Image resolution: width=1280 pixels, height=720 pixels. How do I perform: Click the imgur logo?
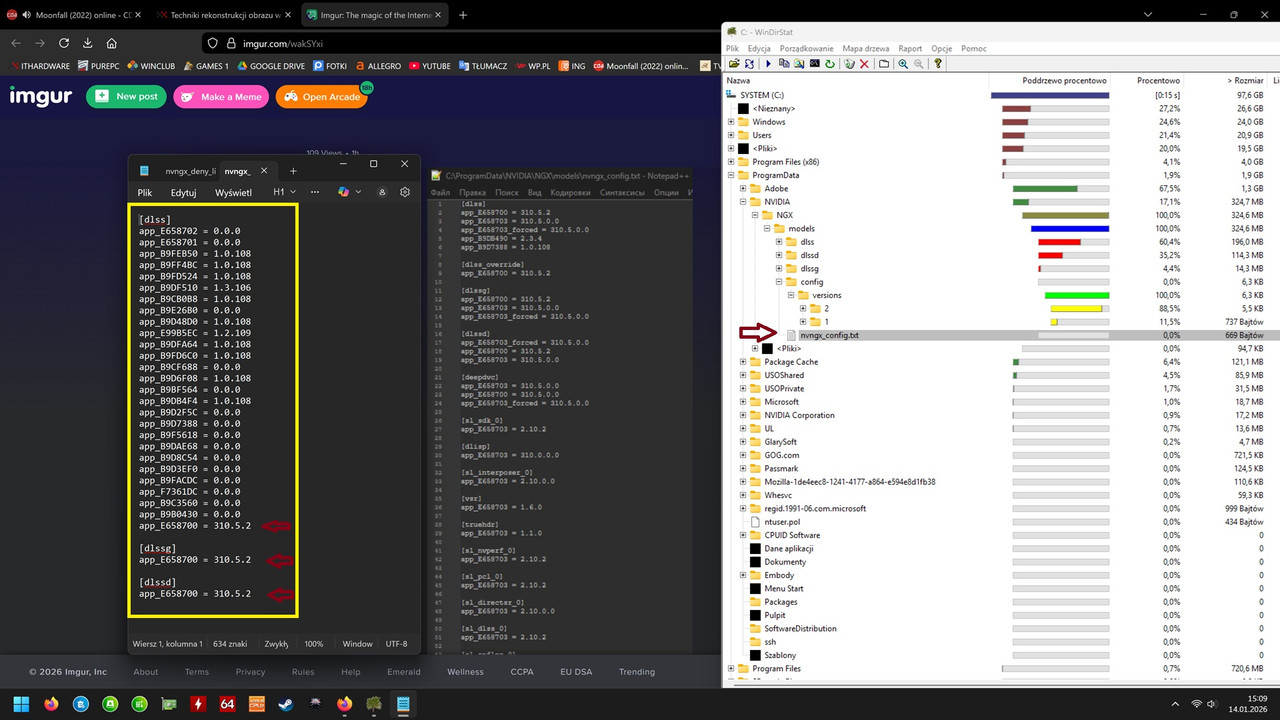(41, 96)
